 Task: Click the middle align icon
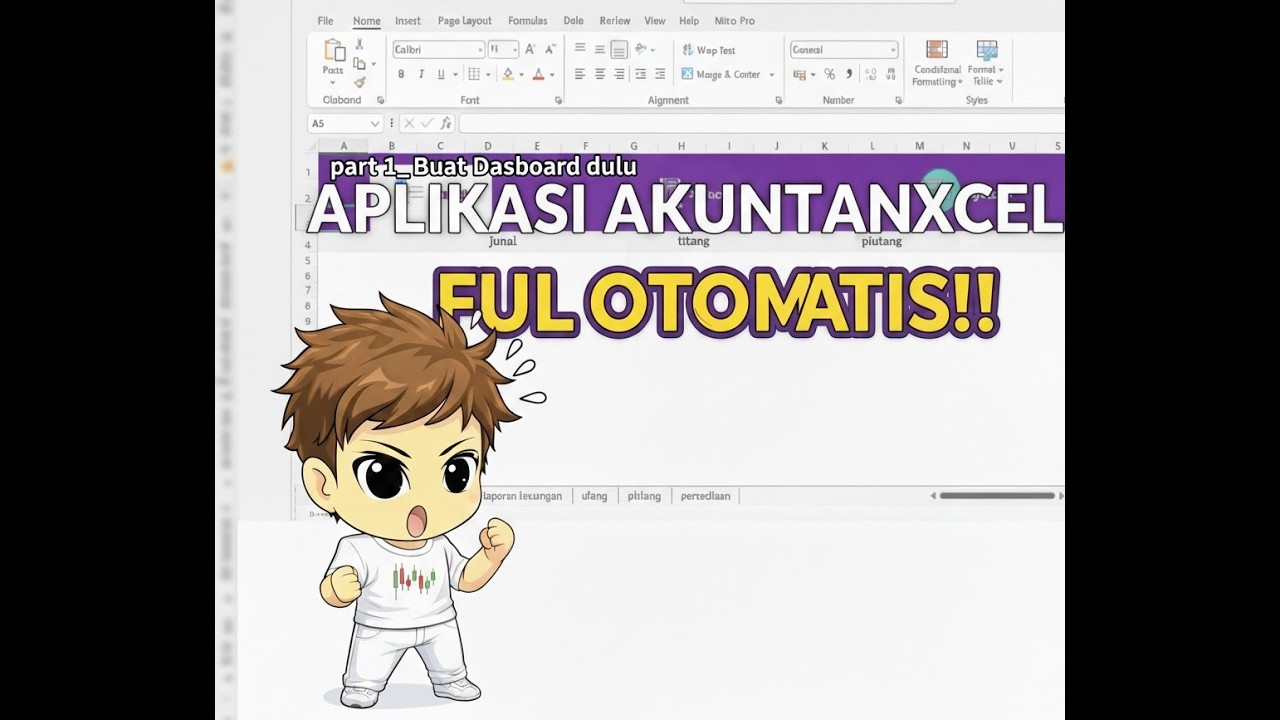point(600,49)
